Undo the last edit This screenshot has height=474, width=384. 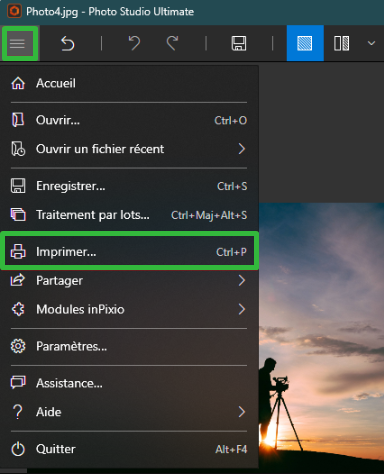click(134, 43)
